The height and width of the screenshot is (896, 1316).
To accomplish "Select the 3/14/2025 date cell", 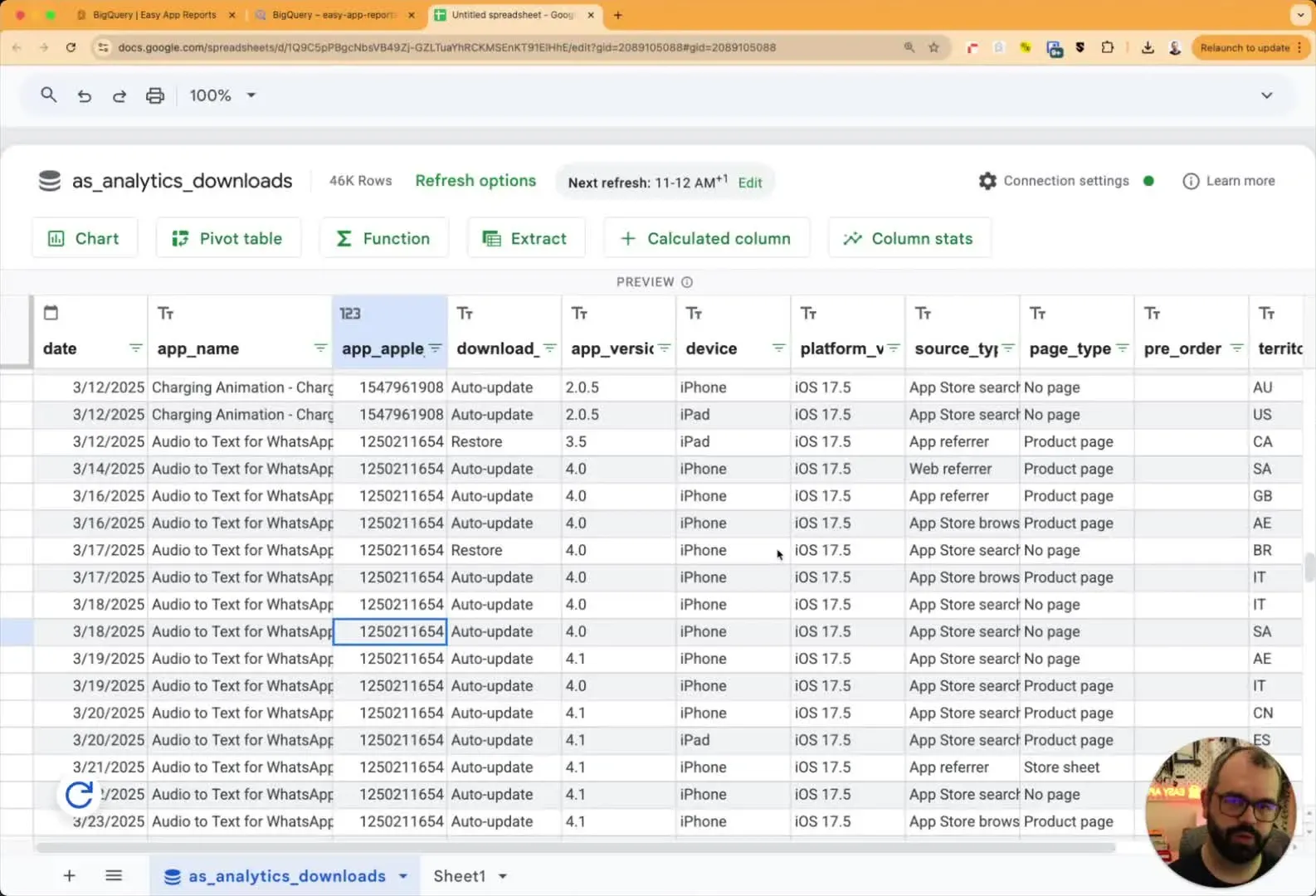I will point(91,469).
